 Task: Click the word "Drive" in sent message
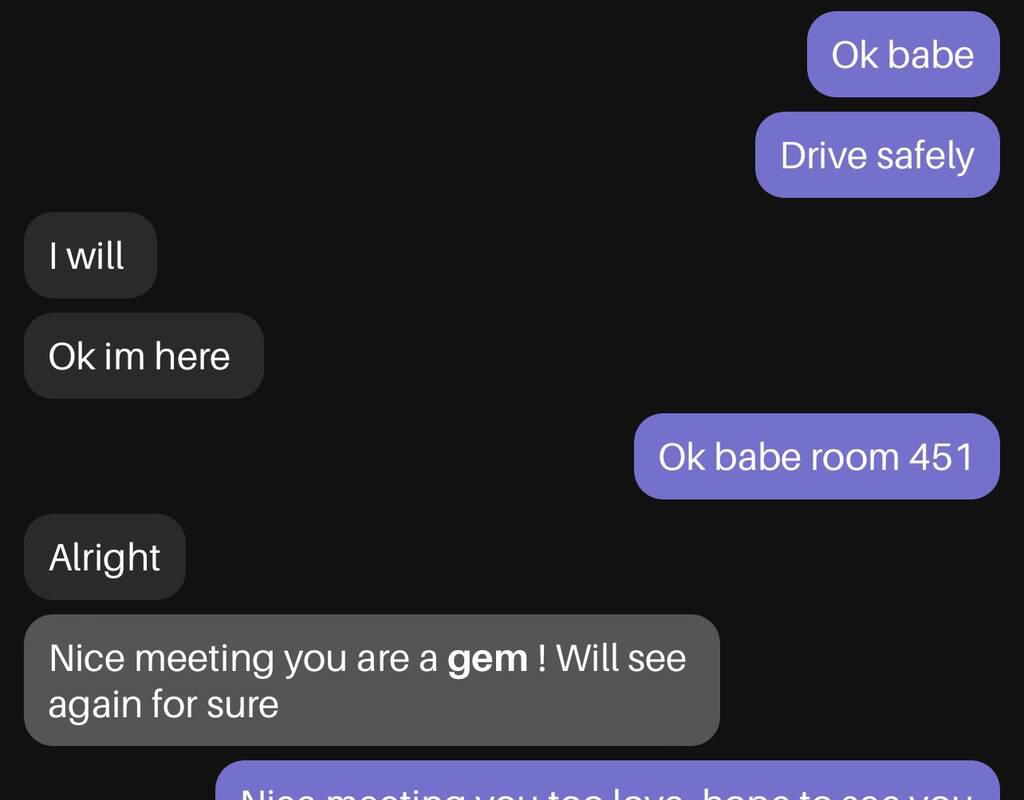point(824,155)
